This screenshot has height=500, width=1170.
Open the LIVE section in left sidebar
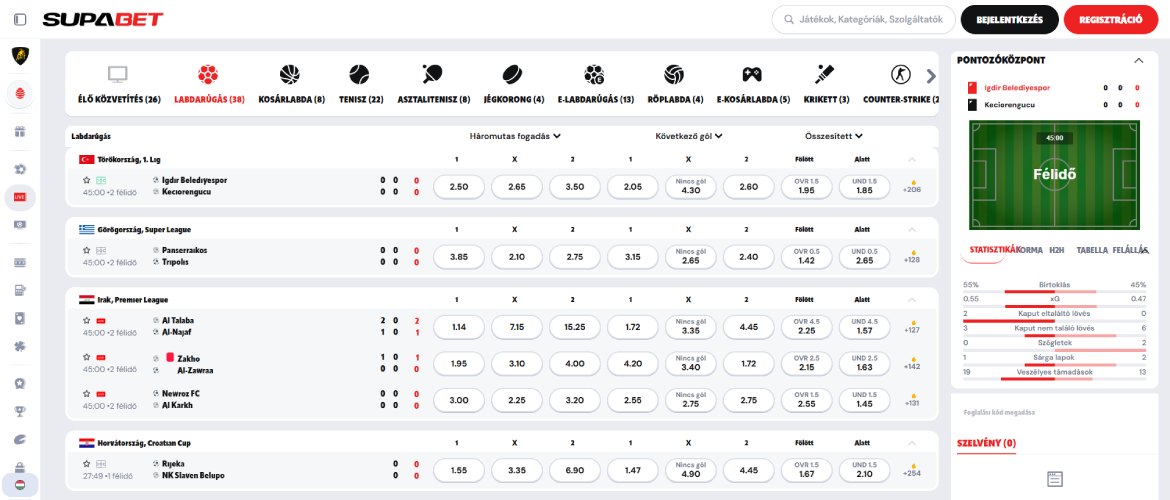coord(20,198)
